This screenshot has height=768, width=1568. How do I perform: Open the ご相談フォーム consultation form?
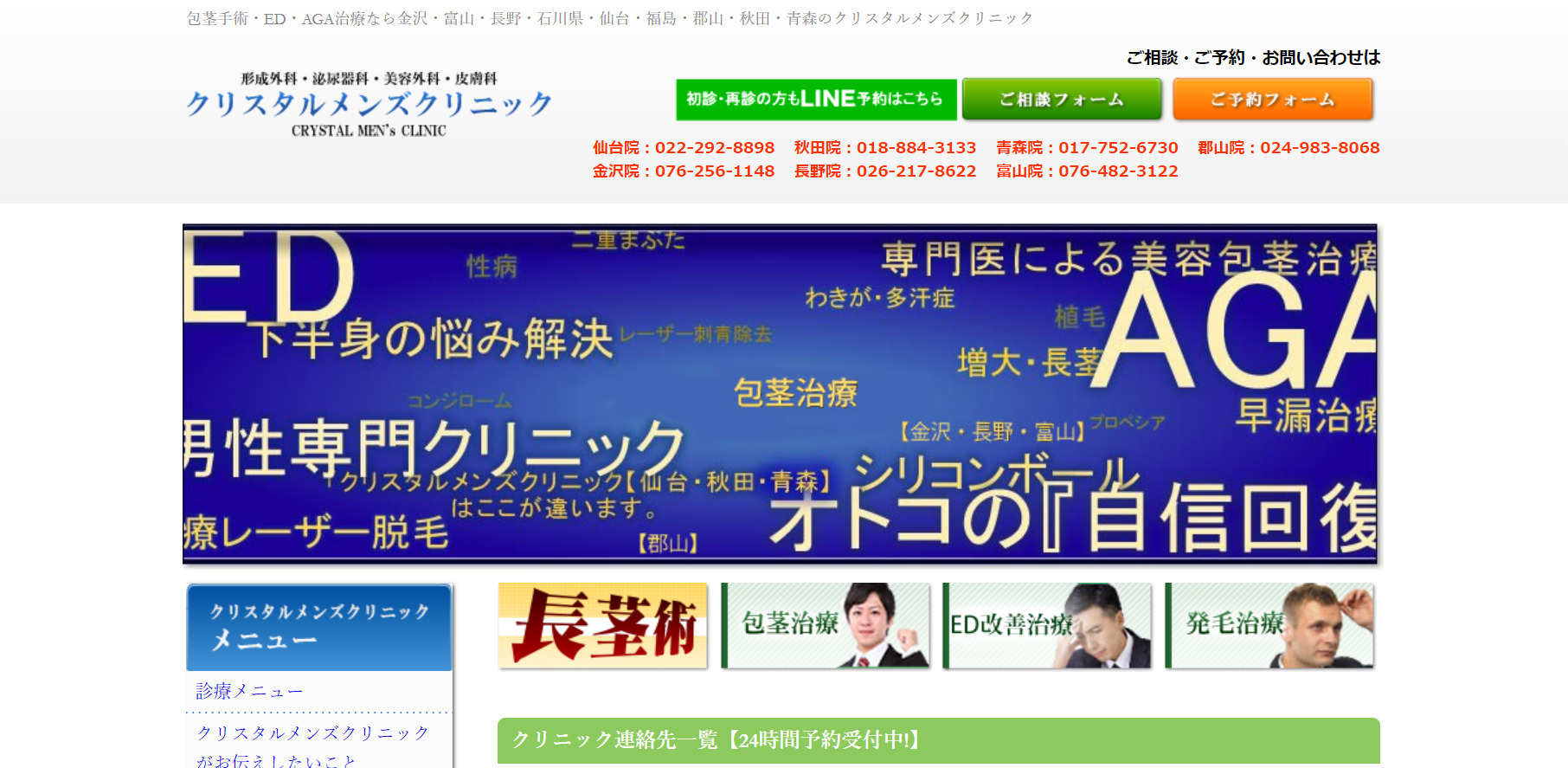coord(1062,100)
